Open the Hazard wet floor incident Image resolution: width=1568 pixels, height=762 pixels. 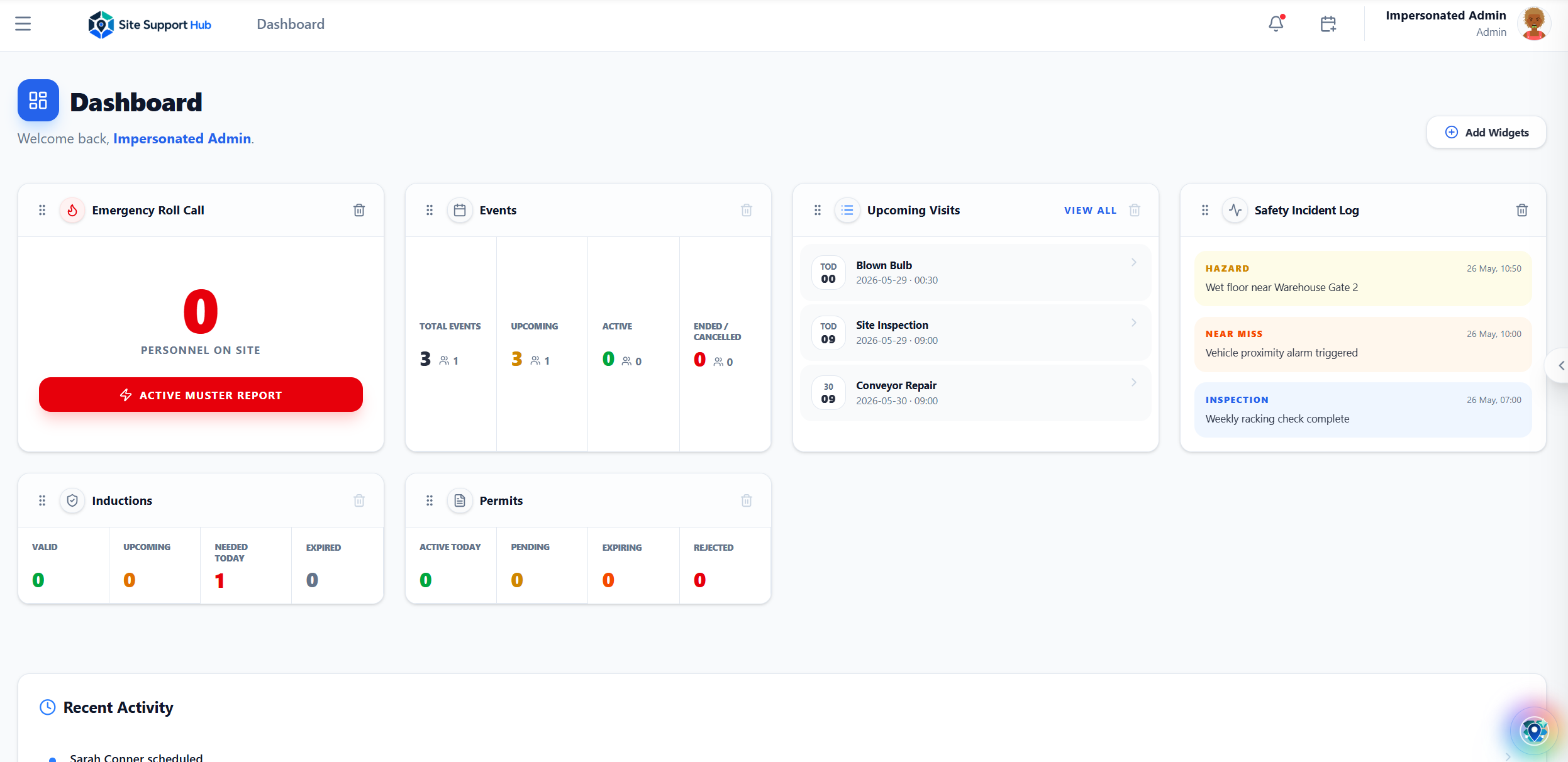click(x=1363, y=279)
